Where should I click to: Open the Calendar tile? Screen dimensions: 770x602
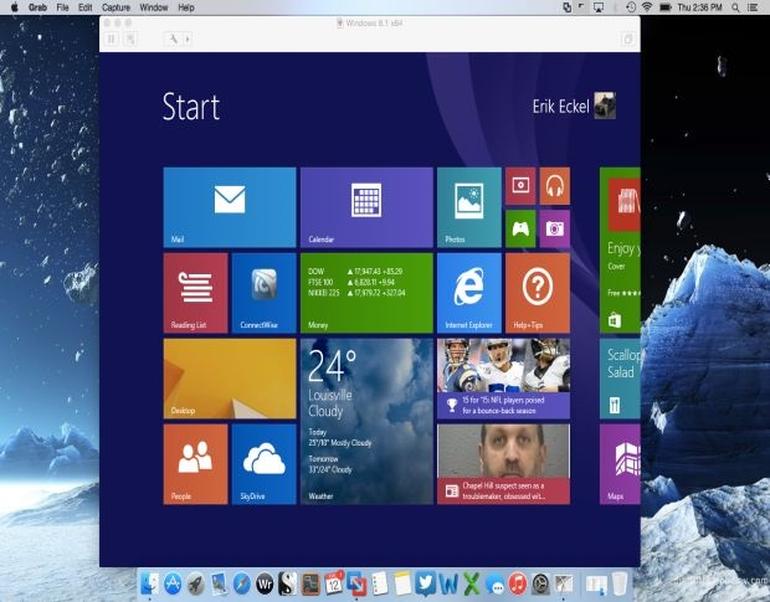point(366,207)
